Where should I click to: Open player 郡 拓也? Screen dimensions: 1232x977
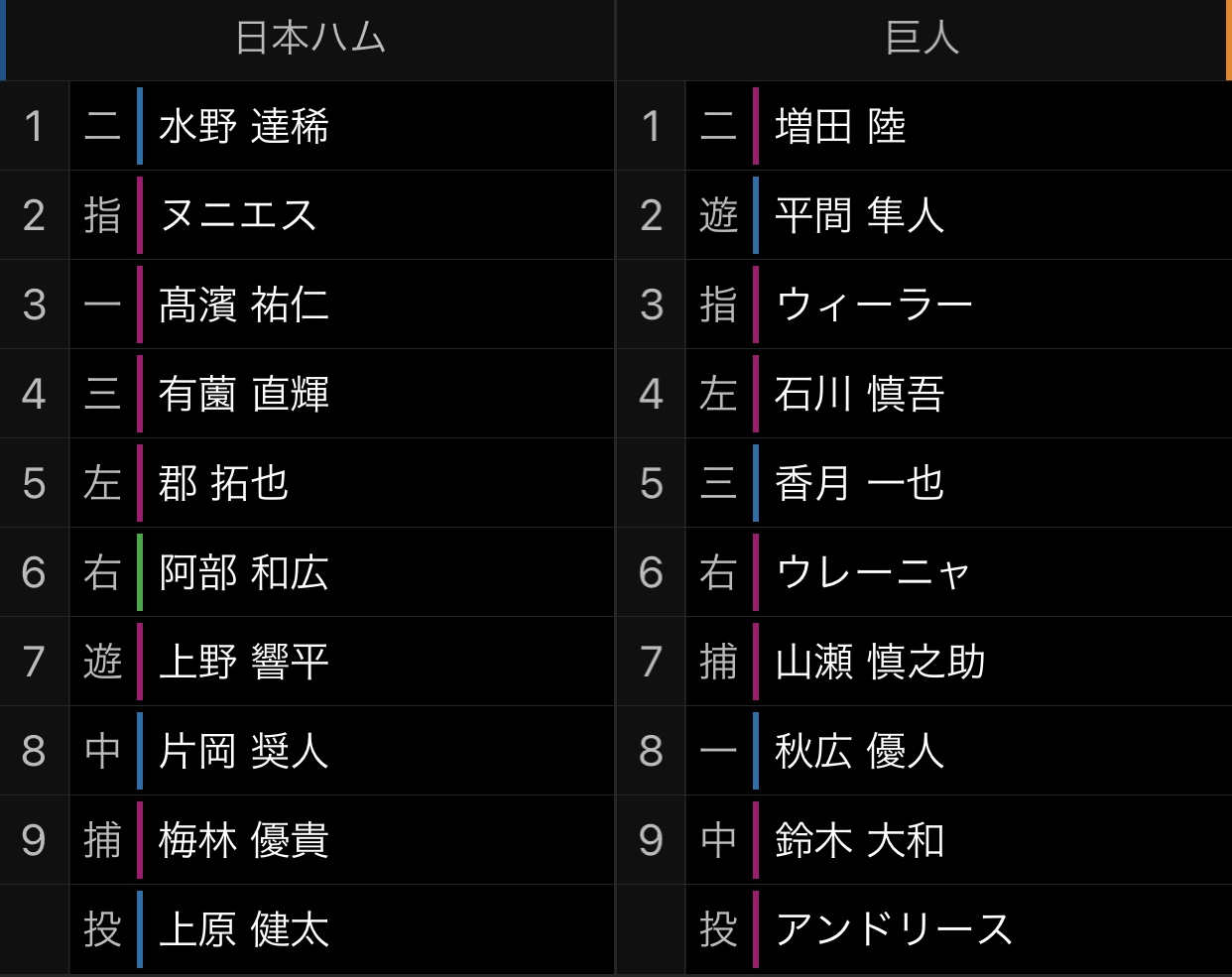[224, 483]
